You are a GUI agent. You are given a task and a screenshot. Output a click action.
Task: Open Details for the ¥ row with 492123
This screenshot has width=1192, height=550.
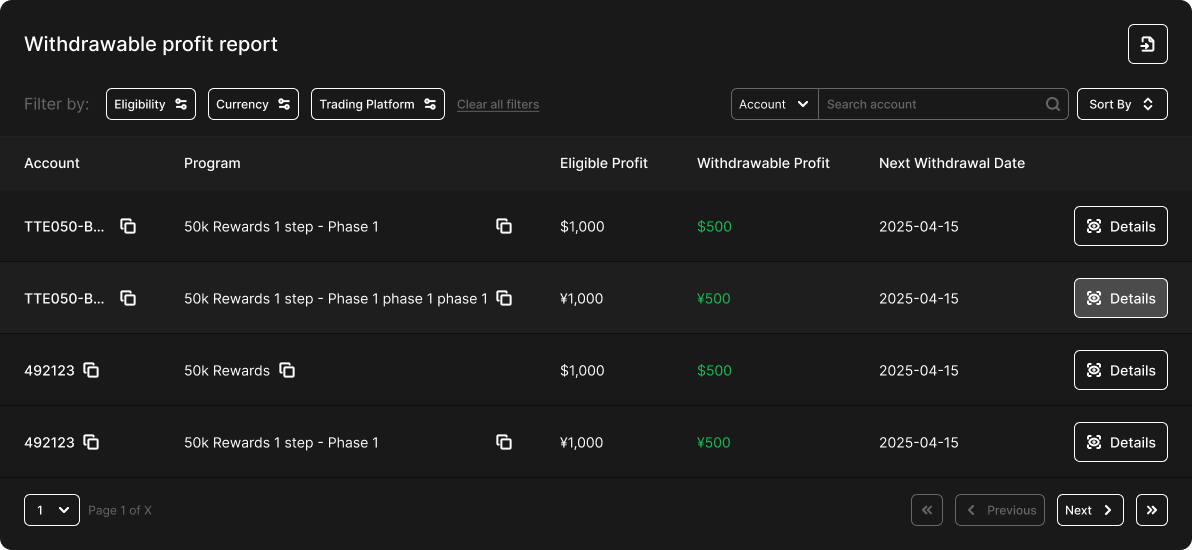click(1120, 442)
